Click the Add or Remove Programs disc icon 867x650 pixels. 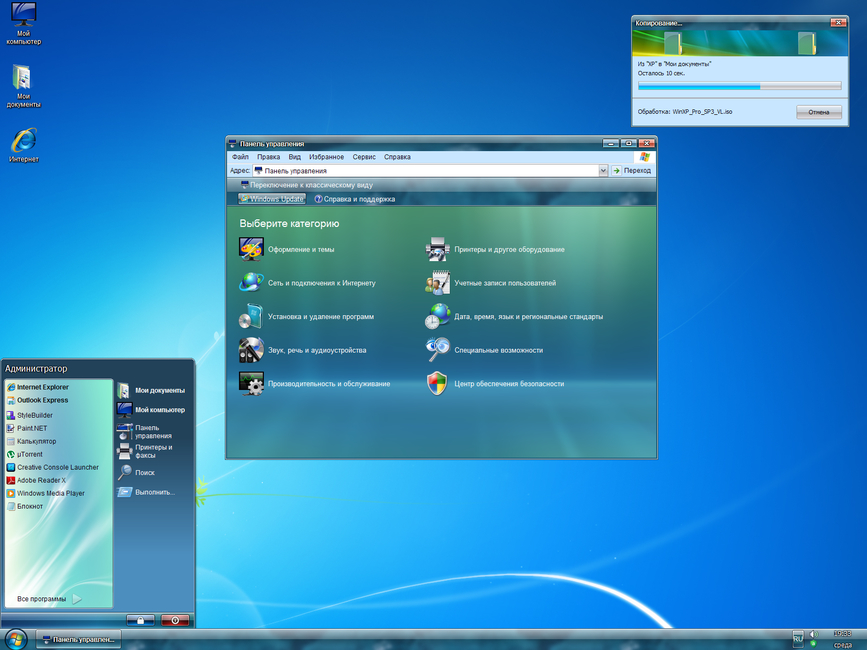(251, 316)
